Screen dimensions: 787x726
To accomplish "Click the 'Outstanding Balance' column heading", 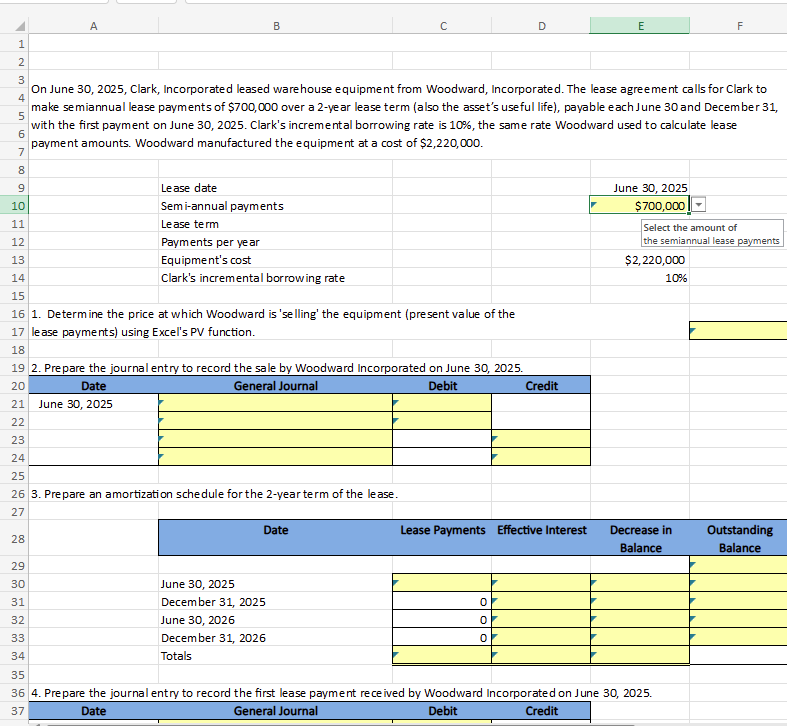I will click(x=740, y=539).
